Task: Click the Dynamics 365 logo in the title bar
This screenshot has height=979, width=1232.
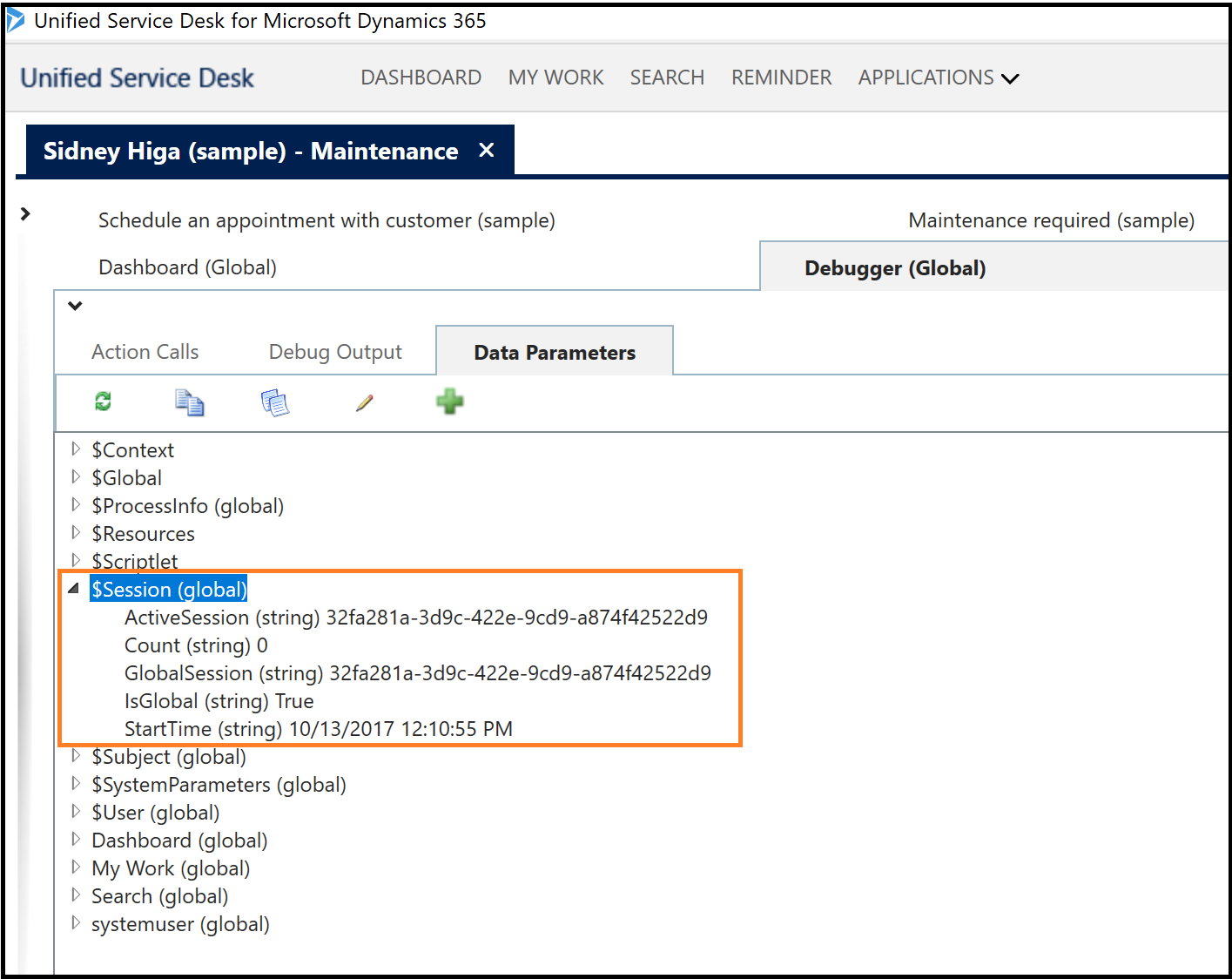Action: point(15,20)
